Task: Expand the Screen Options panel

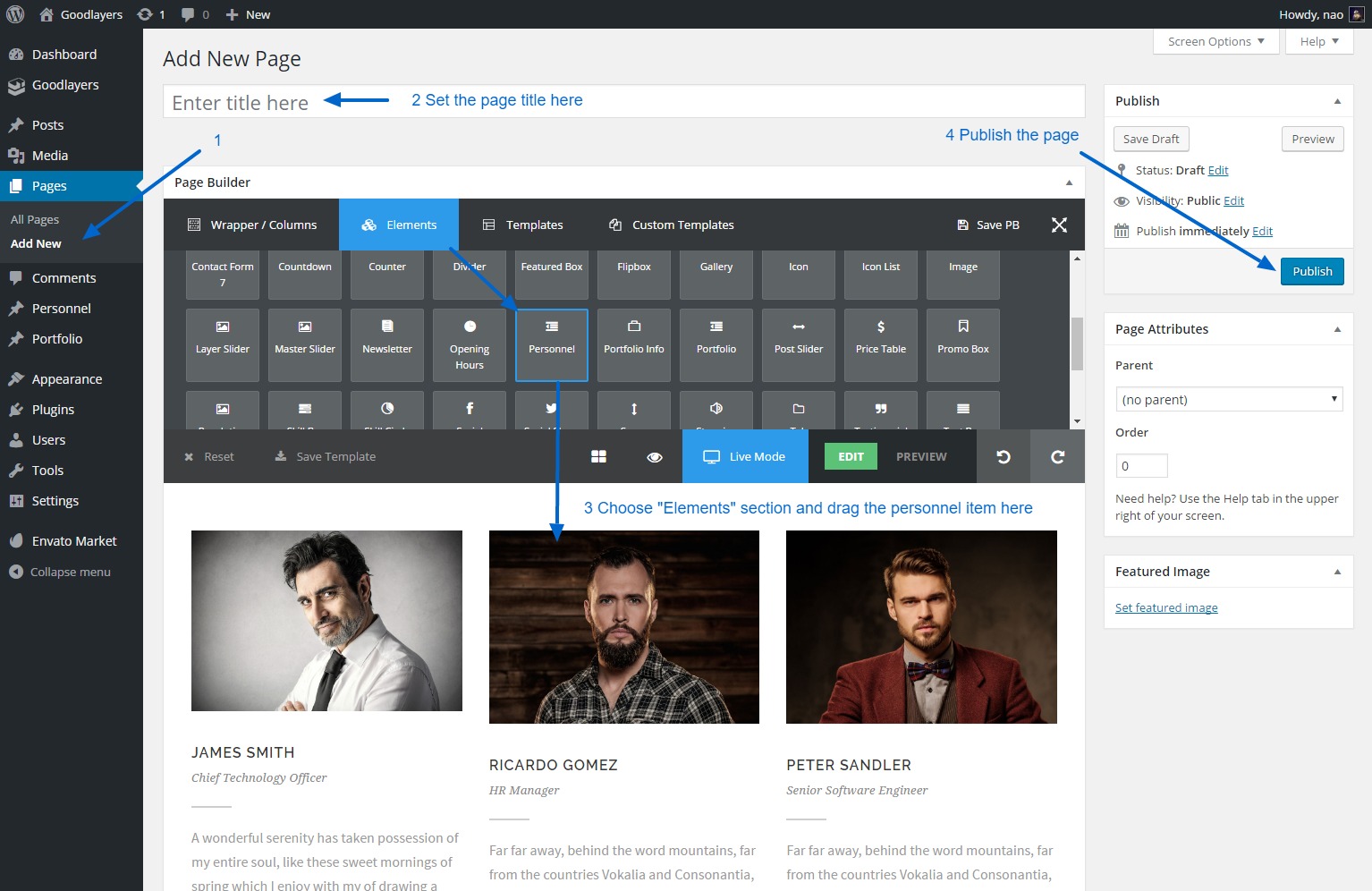Action: pyautogui.click(x=1215, y=42)
